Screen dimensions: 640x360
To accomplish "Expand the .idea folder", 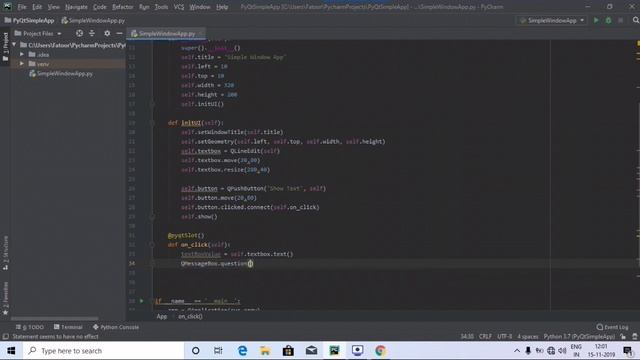I will tap(22, 54).
